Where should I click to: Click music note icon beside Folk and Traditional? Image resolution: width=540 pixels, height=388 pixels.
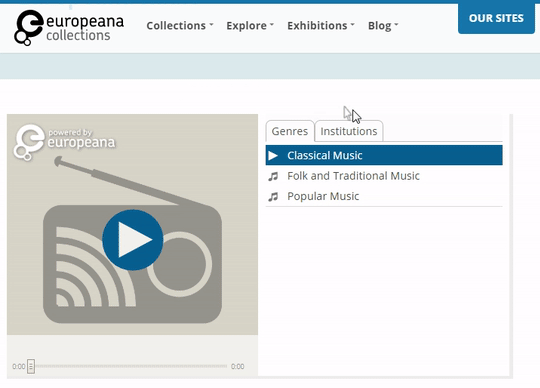(273, 176)
